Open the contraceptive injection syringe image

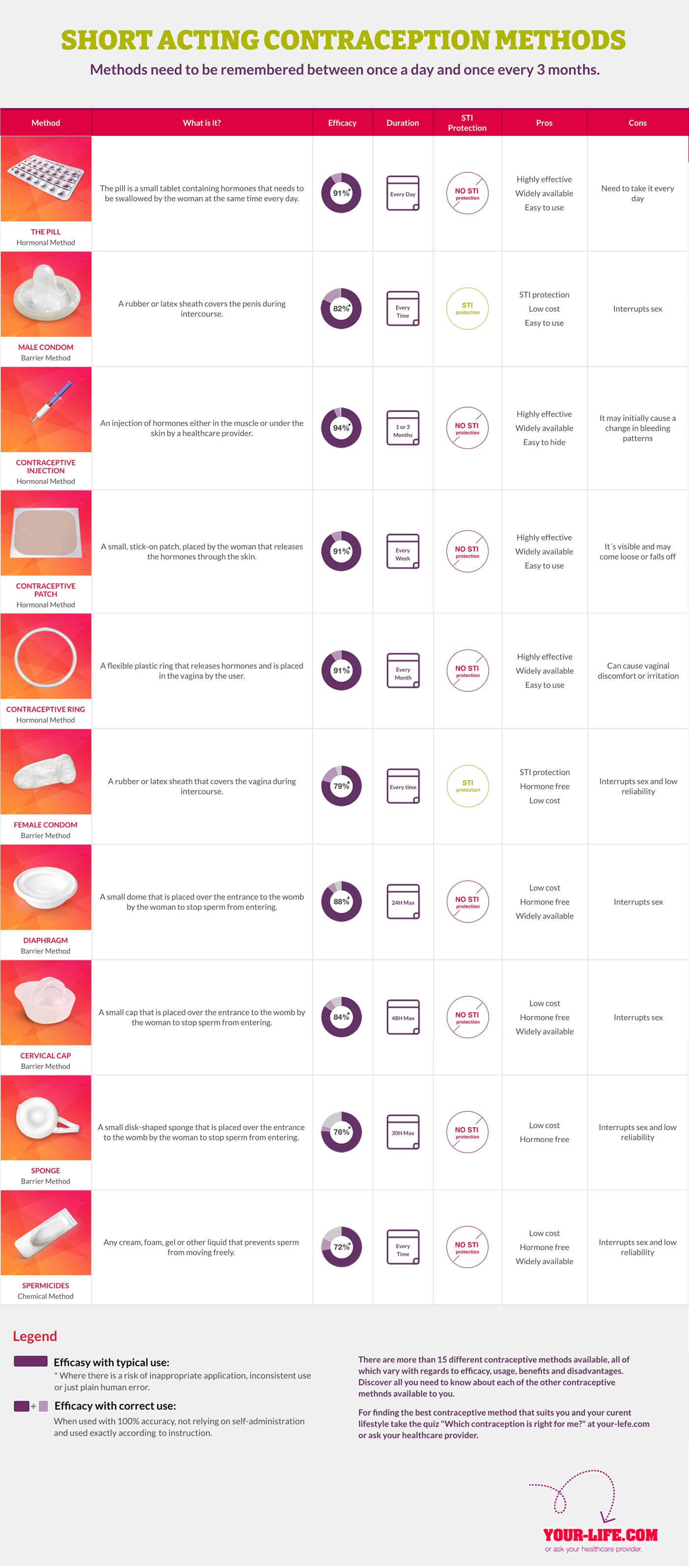46,410
